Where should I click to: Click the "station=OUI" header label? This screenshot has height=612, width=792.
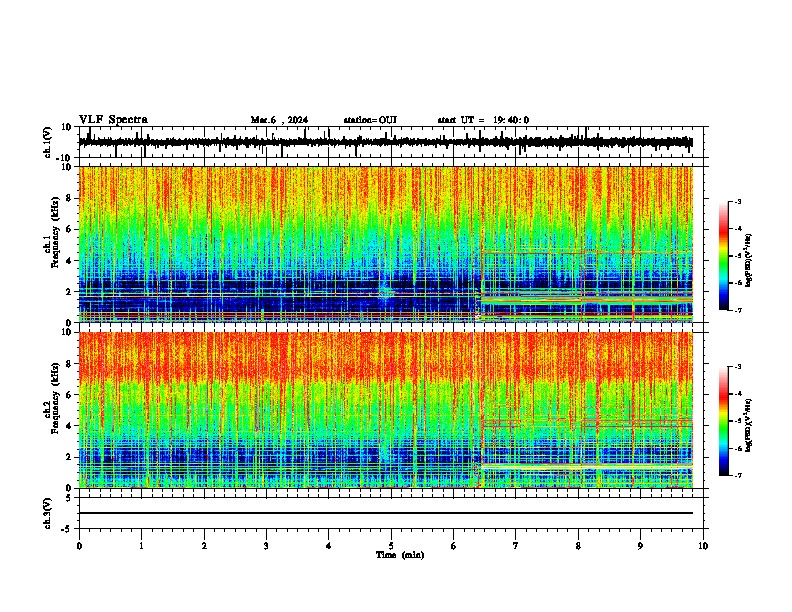[x=370, y=120]
